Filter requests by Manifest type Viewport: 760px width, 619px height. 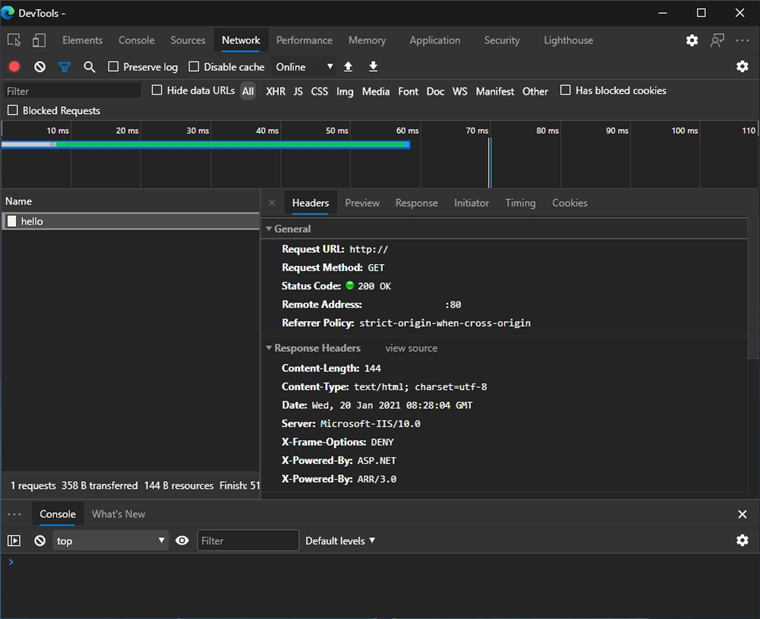pyautogui.click(x=494, y=91)
